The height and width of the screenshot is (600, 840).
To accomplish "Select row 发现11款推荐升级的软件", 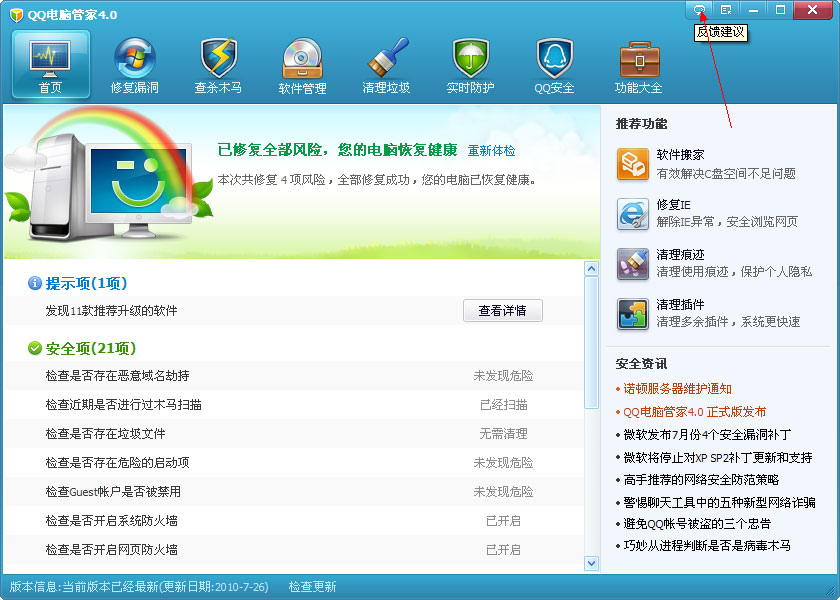I will coord(295,311).
